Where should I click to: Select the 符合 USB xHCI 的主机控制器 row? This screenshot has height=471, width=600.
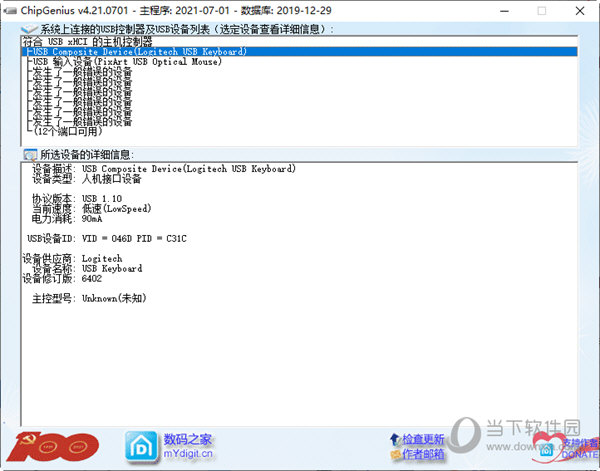tap(299, 42)
